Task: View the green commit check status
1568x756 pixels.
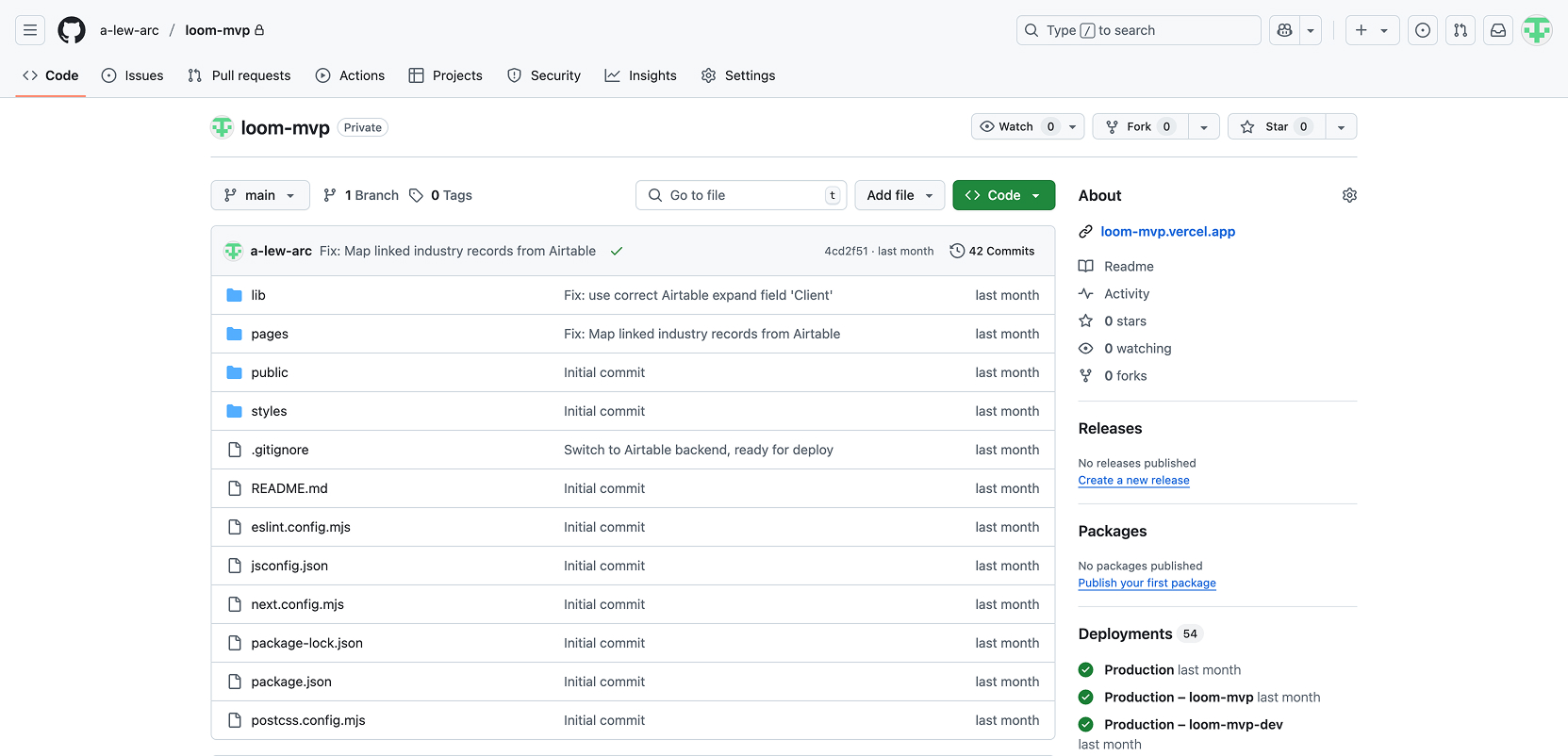Action: pos(617,251)
